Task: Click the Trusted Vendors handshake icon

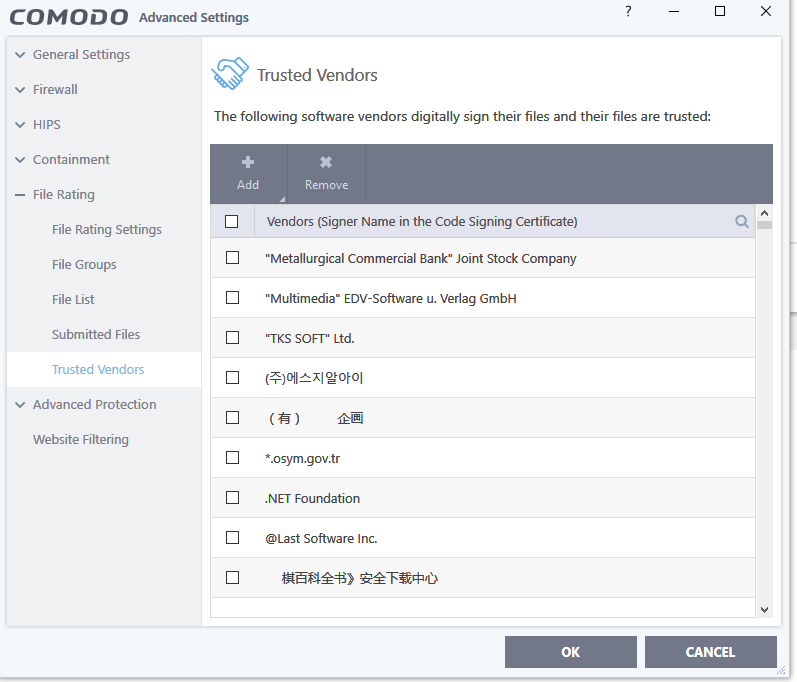Action: 230,74
